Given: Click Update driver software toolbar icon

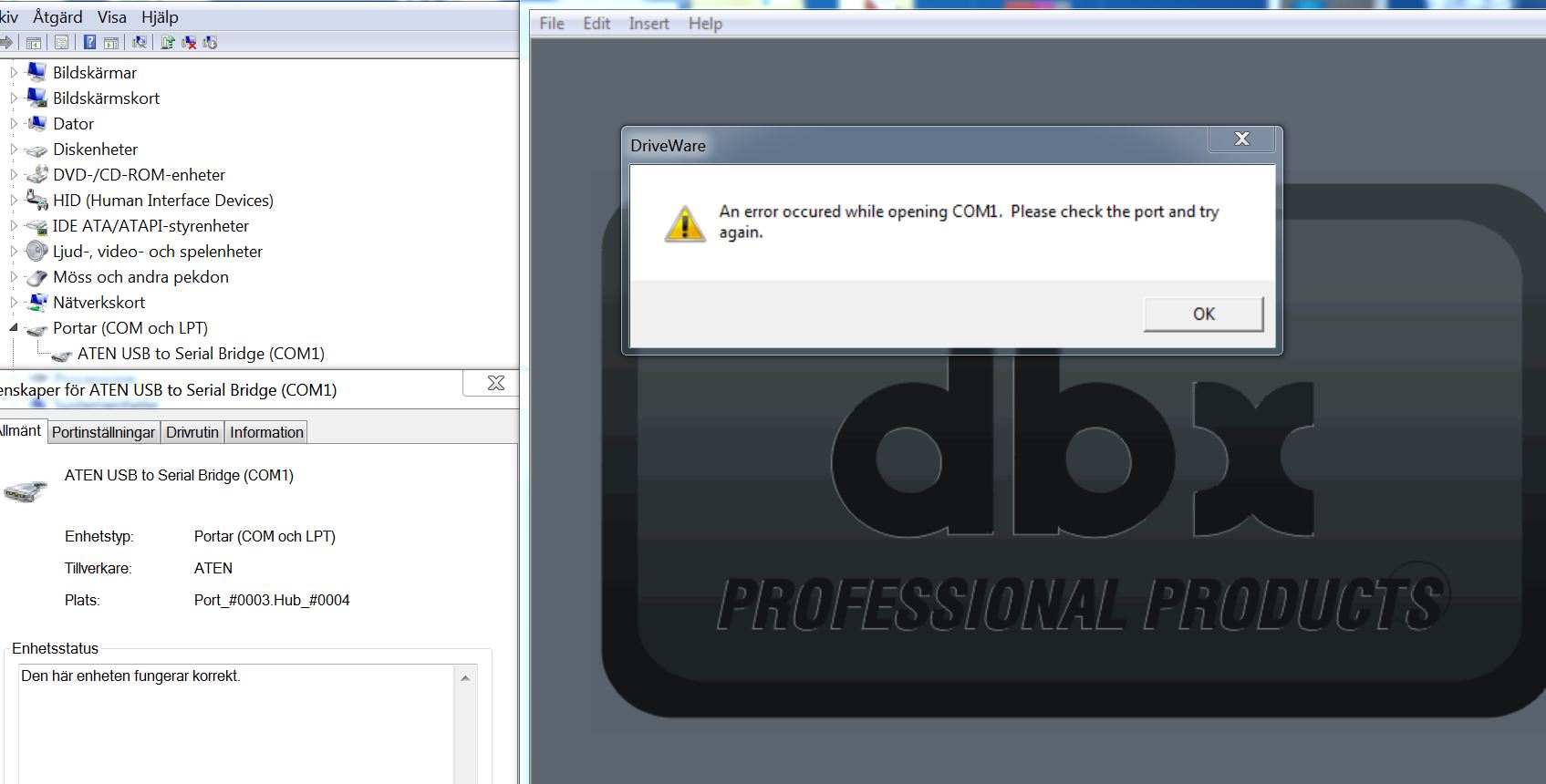Looking at the screenshot, I should tap(168, 42).
